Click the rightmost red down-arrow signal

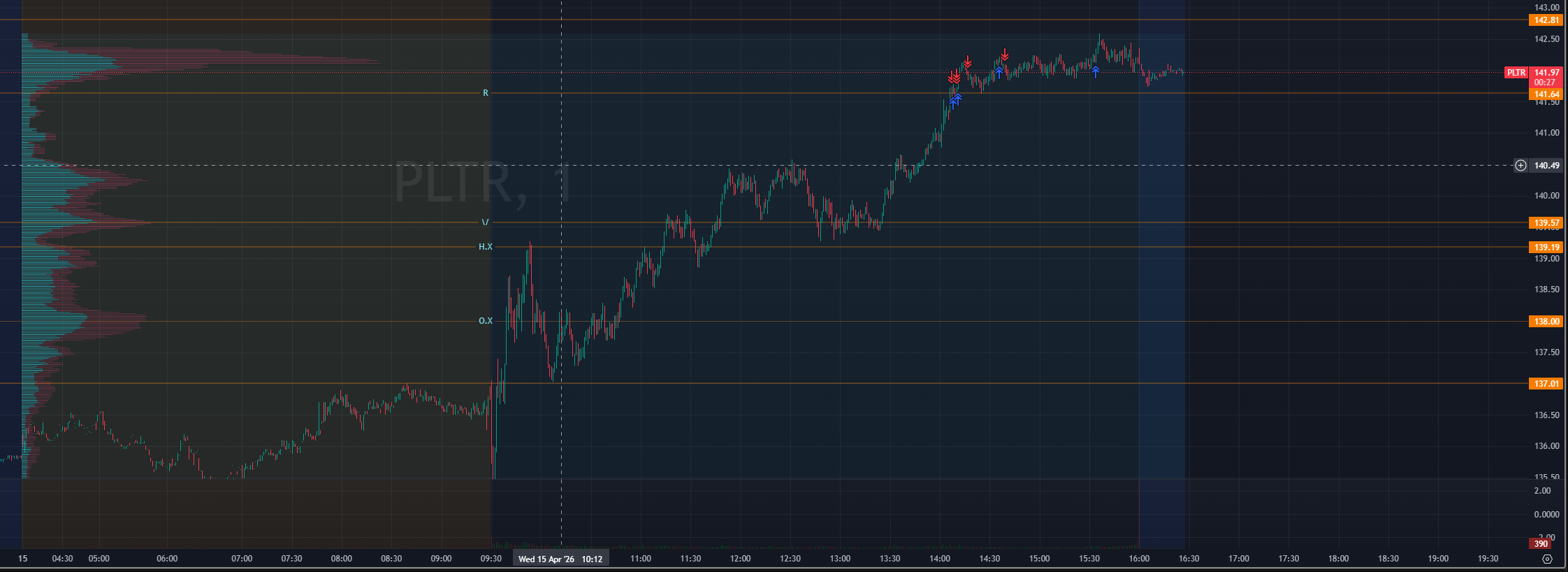[x=1005, y=55]
